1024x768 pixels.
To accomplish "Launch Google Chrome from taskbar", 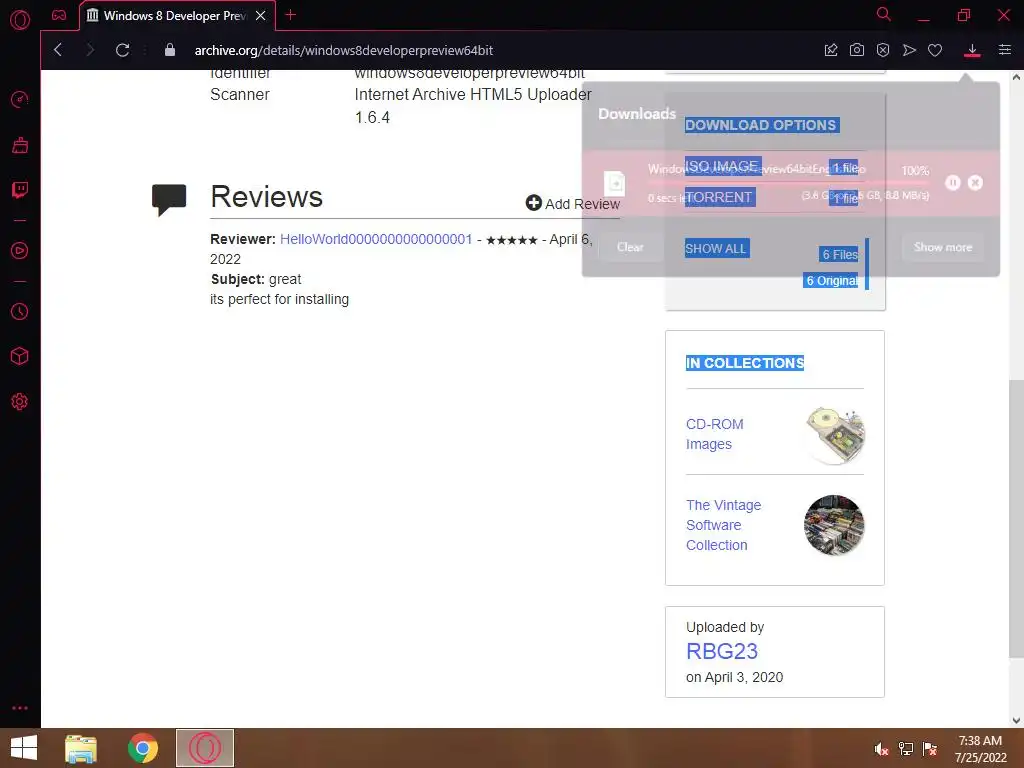I will click(x=142, y=748).
